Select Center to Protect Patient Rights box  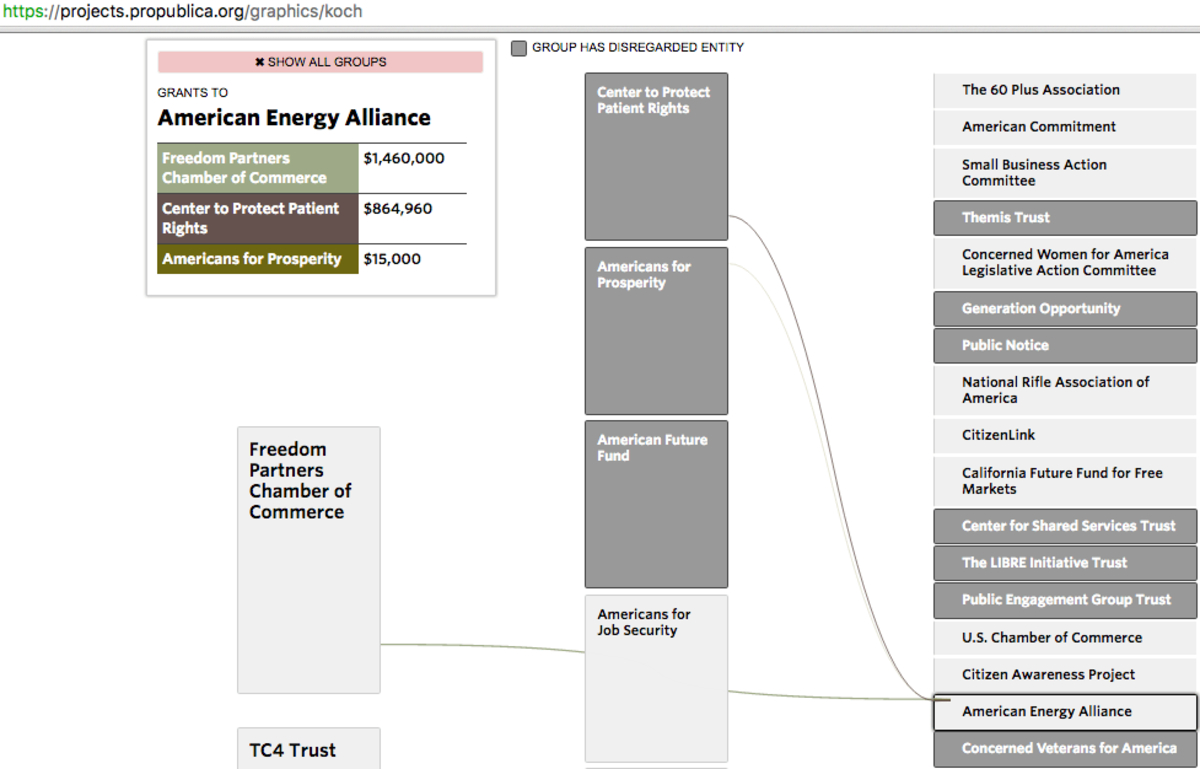(x=656, y=155)
